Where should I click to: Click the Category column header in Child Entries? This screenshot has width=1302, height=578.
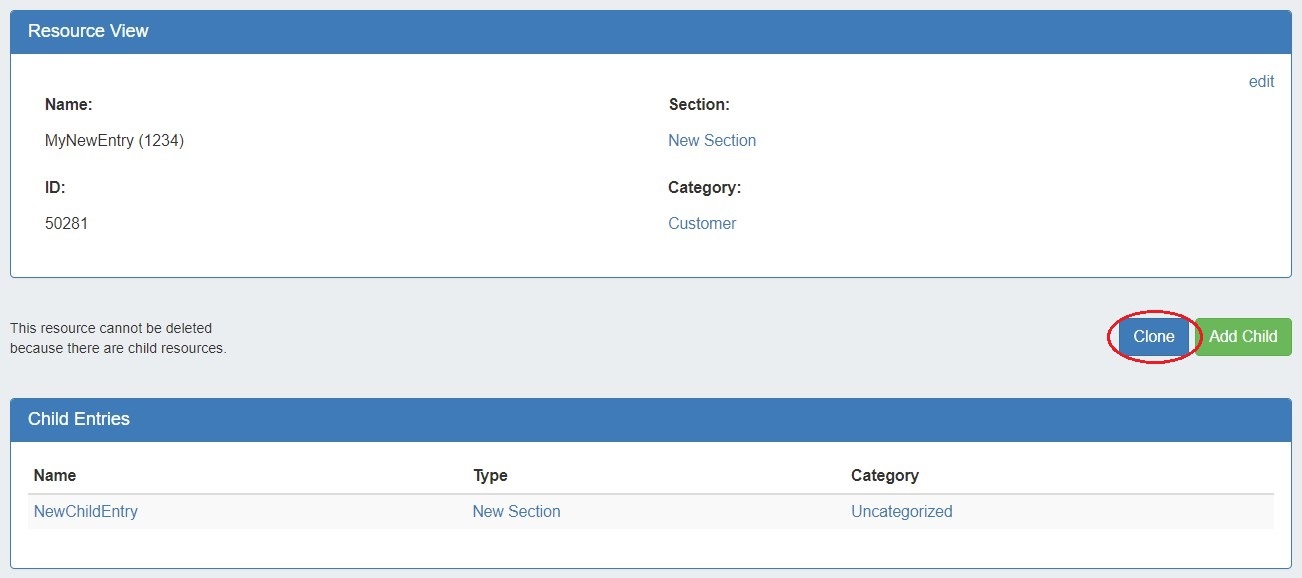tap(884, 476)
